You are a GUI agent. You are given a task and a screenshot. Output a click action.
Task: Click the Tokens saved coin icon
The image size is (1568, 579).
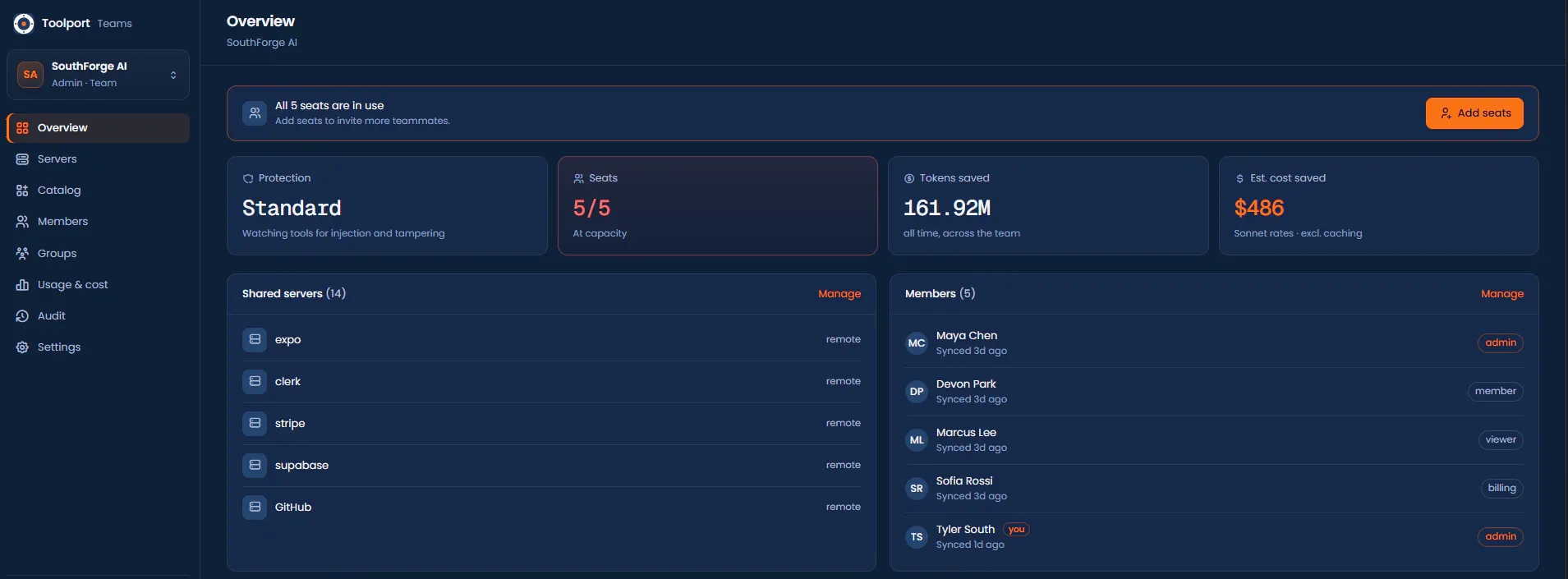pyautogui.click(x=909, y=178)
